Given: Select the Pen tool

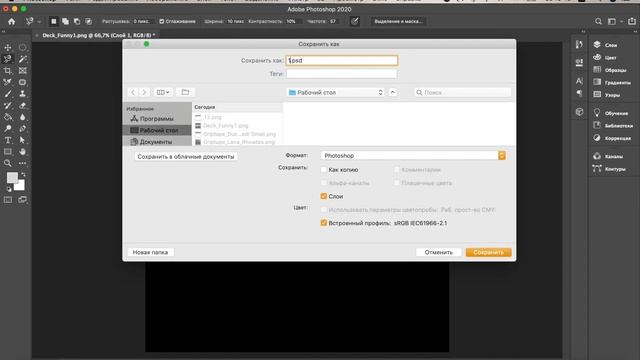Looking at the screenshot, I should tap(22, 129).
